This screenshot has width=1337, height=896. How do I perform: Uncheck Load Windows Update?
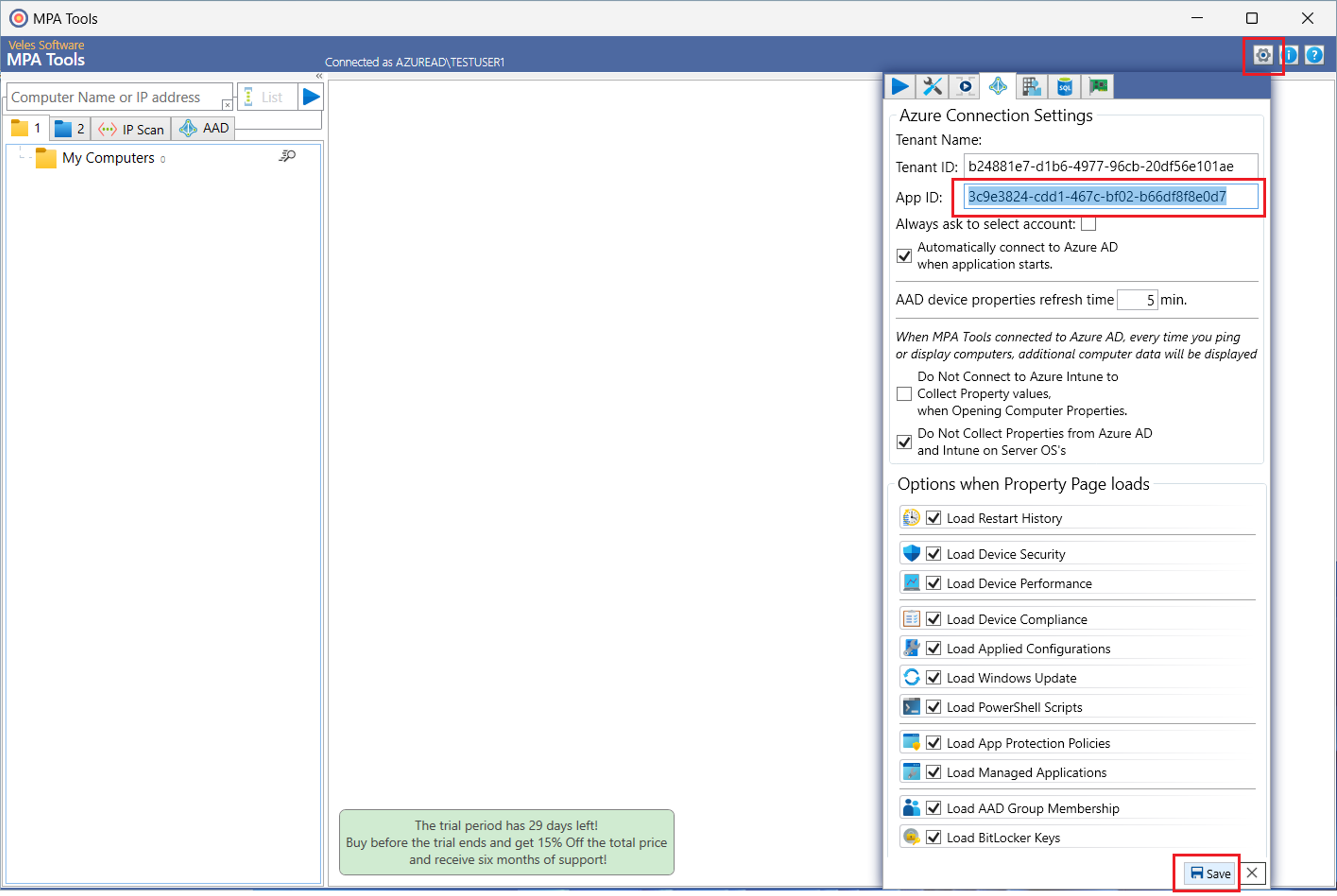(x=933, y=677)
